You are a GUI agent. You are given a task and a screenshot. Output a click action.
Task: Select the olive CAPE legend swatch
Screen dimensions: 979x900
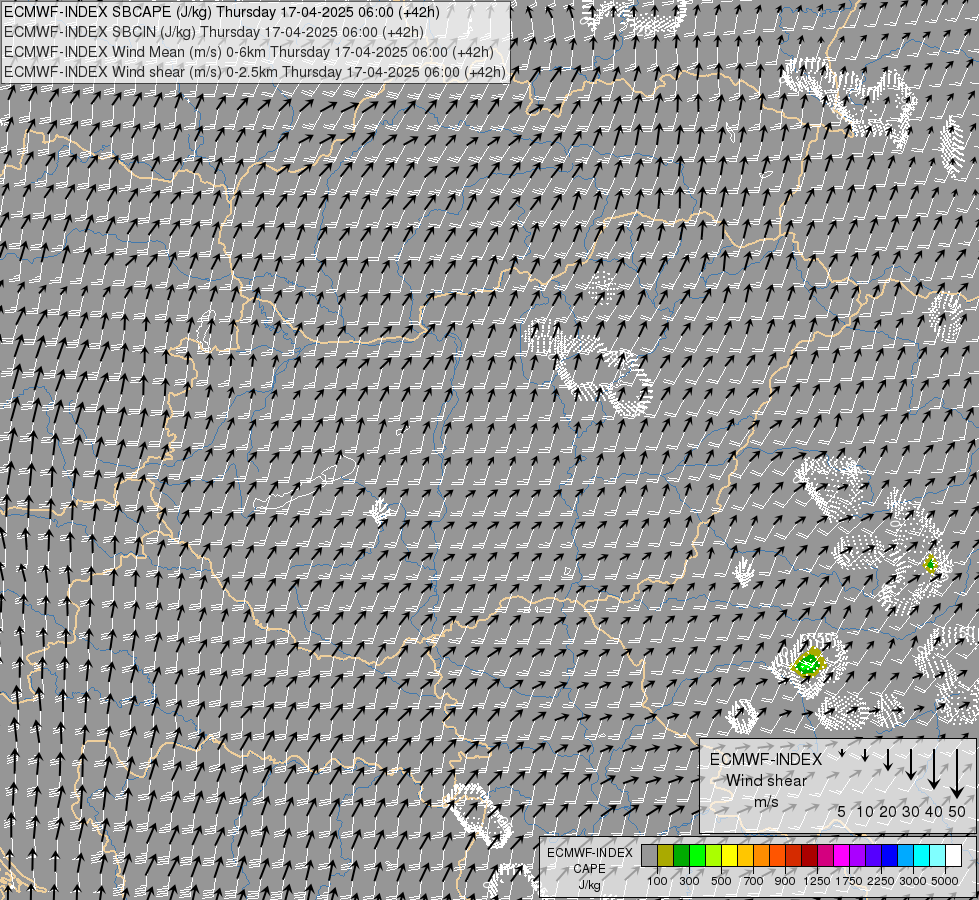tap(665, 855)
